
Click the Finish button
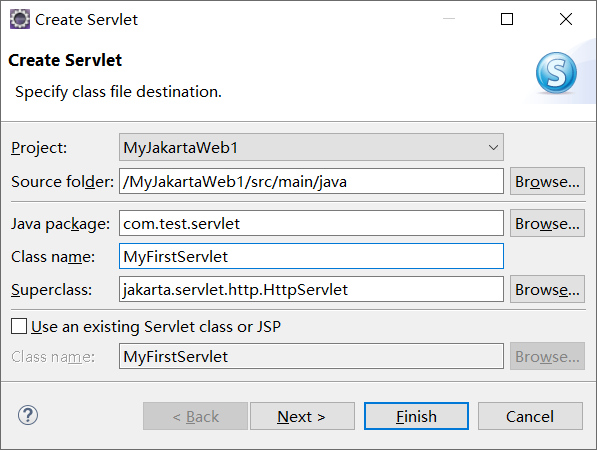pyautogui.click(x=416, y=416)
